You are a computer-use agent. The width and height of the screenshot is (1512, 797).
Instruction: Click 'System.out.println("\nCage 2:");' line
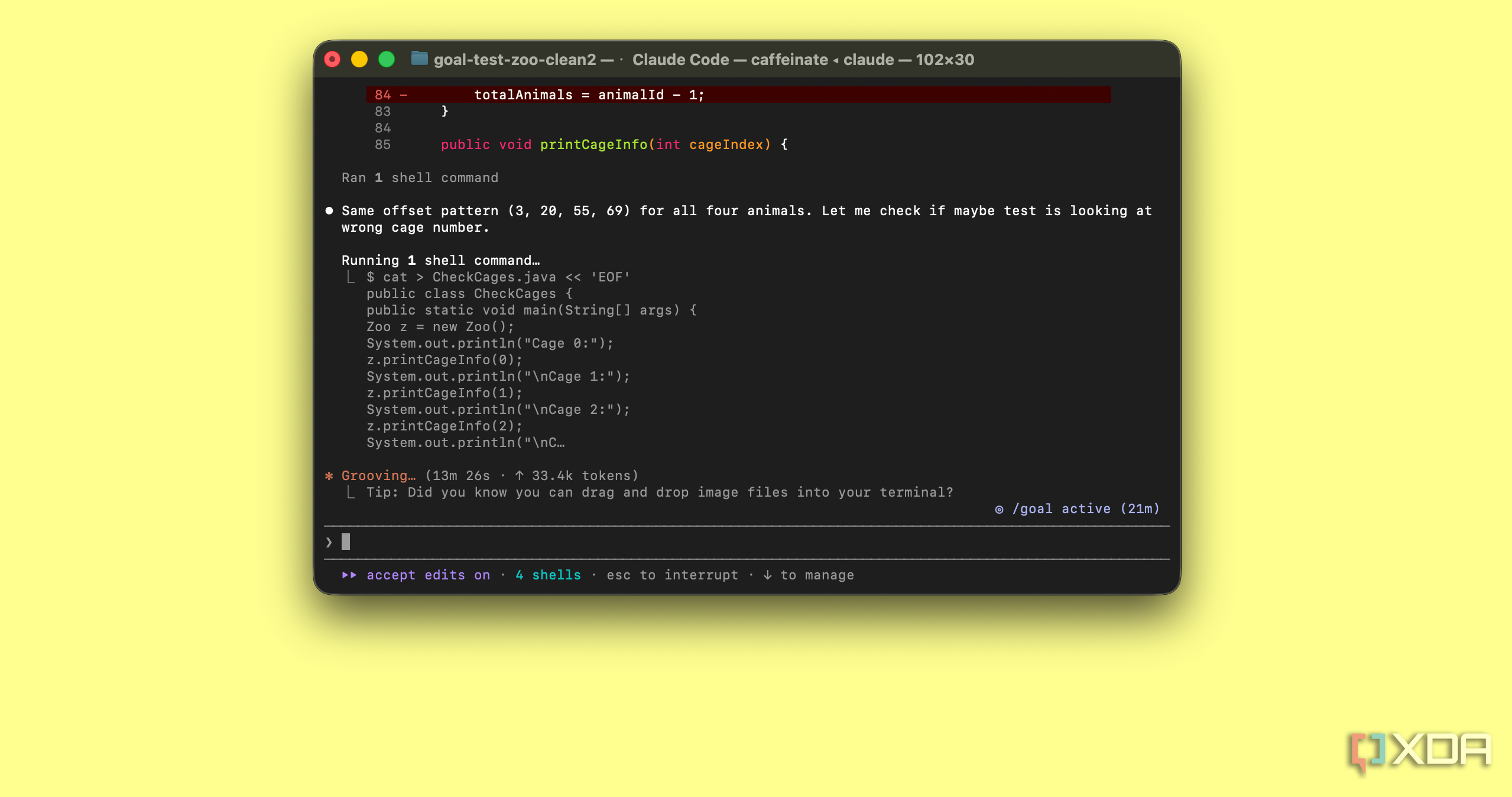[x=498, y=409]
